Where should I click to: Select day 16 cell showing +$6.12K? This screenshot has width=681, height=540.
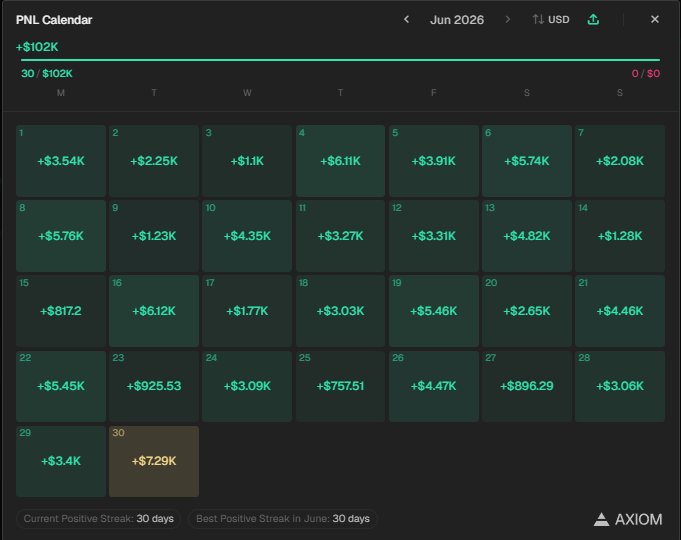point(154,311)
